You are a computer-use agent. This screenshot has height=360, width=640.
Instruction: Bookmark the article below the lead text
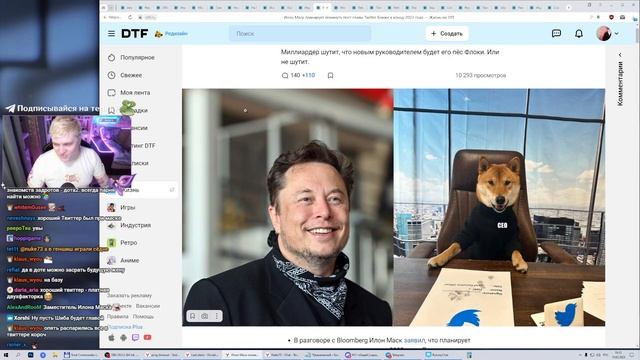pos(331,75)
